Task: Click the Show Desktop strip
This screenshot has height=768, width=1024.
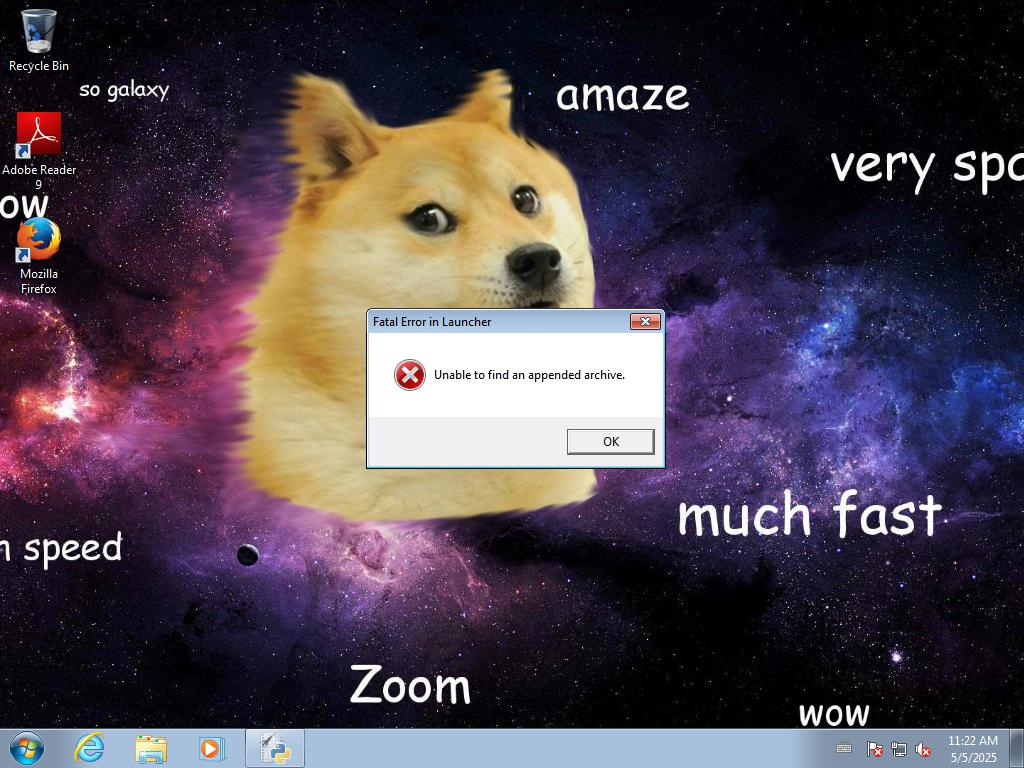Action: point(1017,748)
